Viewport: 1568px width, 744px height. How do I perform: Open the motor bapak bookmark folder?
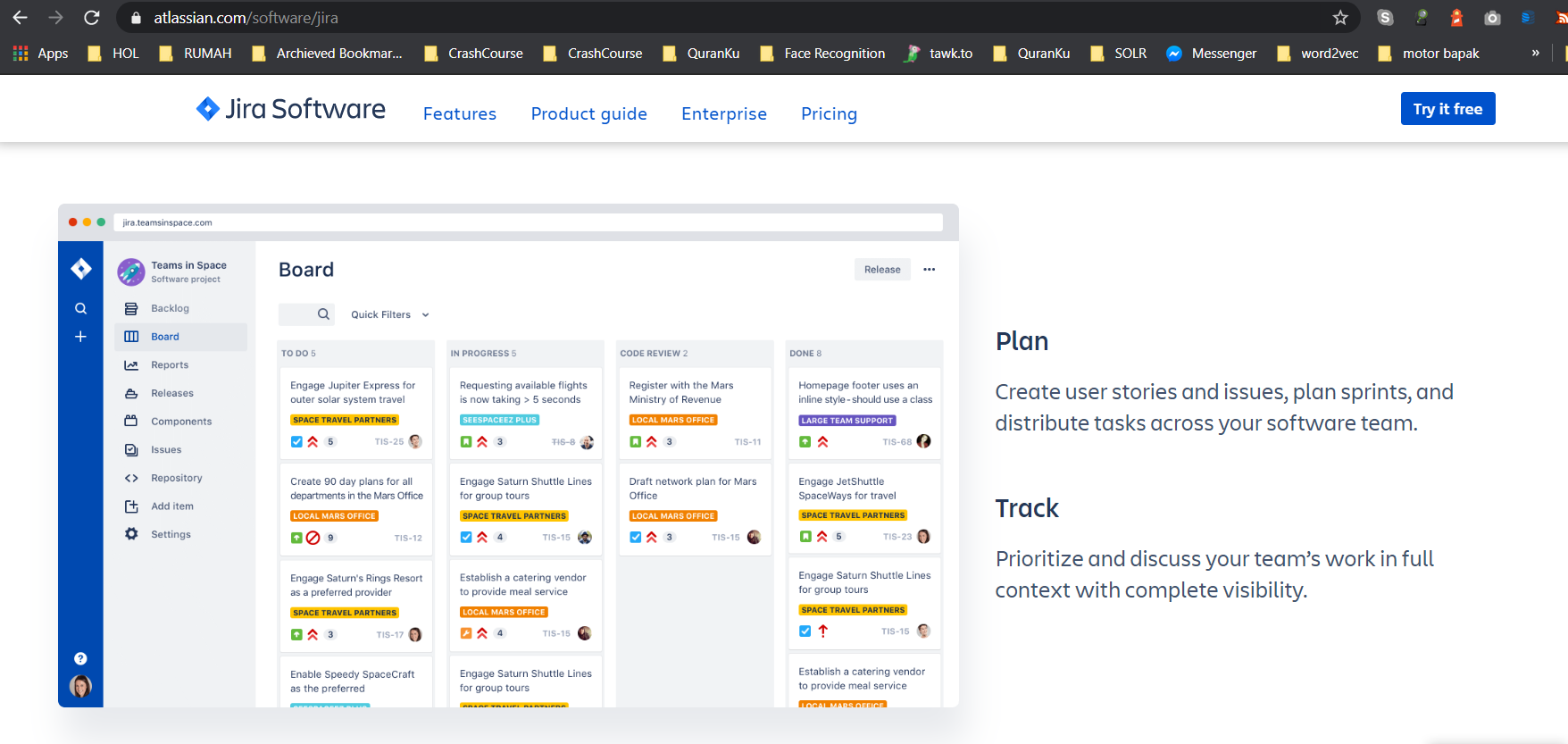pyautogui.click(x=1428, y=54)
